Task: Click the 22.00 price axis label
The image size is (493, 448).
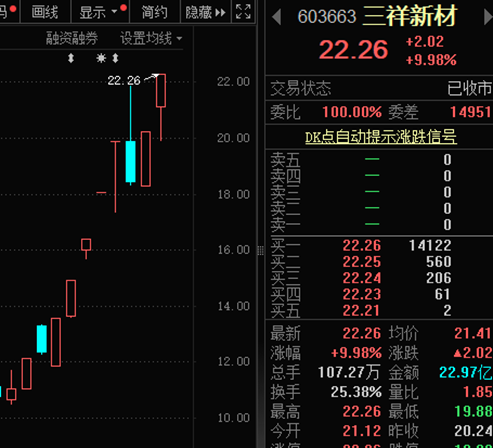Action: pyautogui.click(x=233, y=82)
